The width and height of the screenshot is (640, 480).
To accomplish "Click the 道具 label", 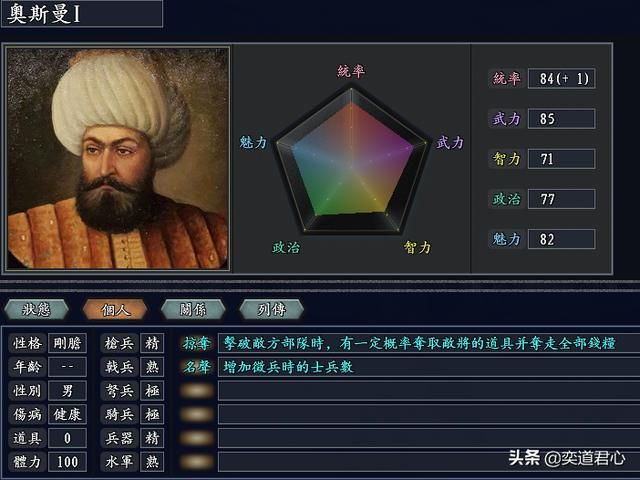I will click(27, 438).
